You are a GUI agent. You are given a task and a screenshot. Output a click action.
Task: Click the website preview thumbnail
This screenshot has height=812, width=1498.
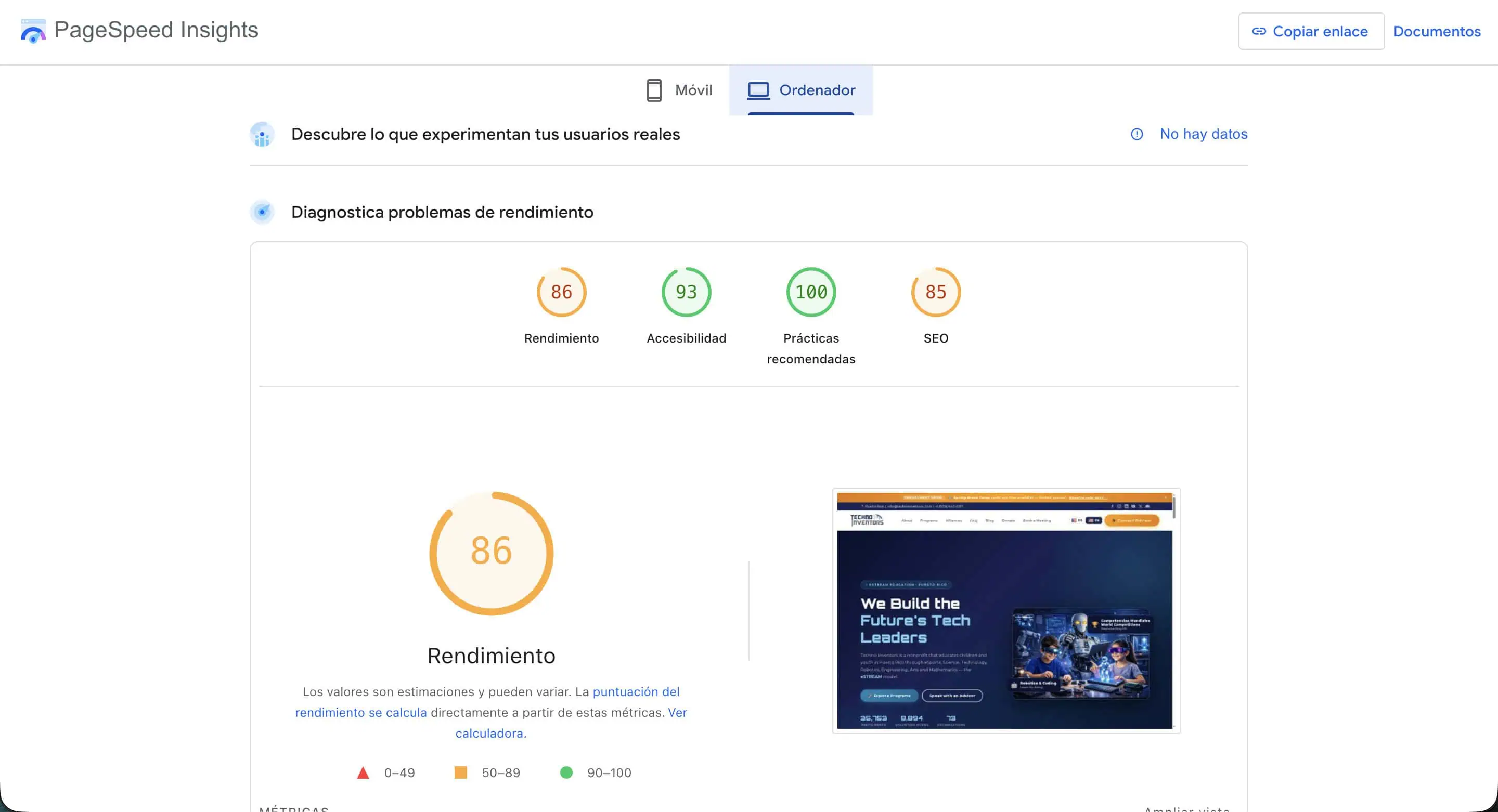click(x=1006, y=611)
